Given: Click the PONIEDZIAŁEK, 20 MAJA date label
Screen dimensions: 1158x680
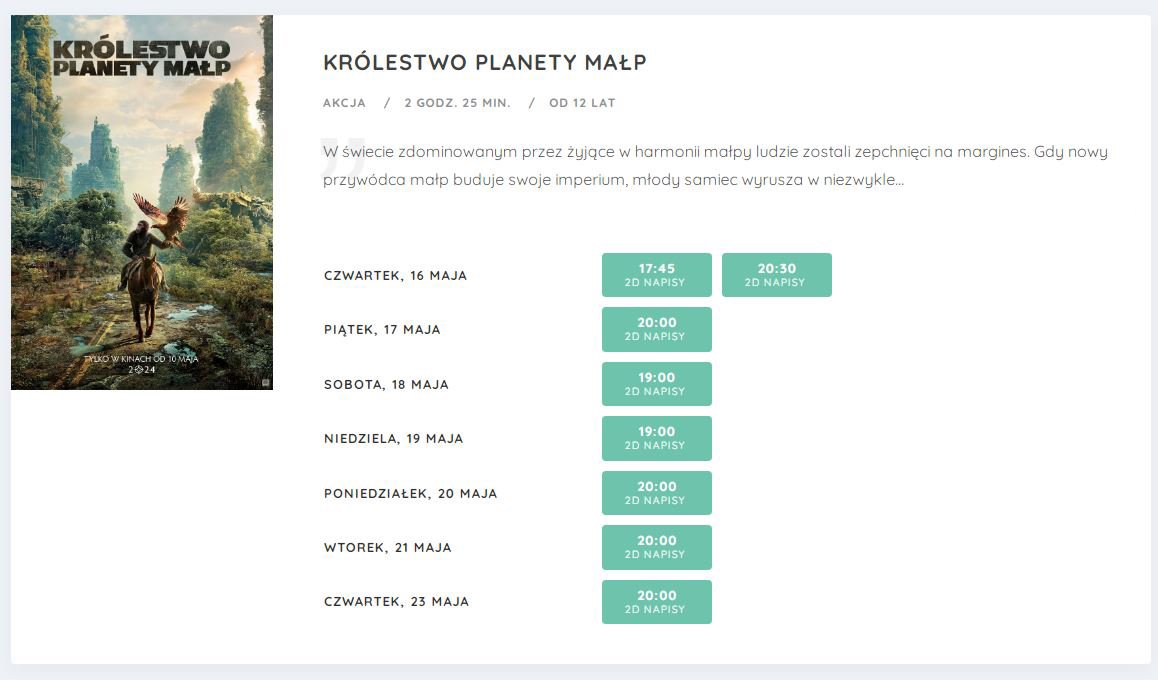Looking at the screenshot, I should pyautogui.click(x=411, y=493).
